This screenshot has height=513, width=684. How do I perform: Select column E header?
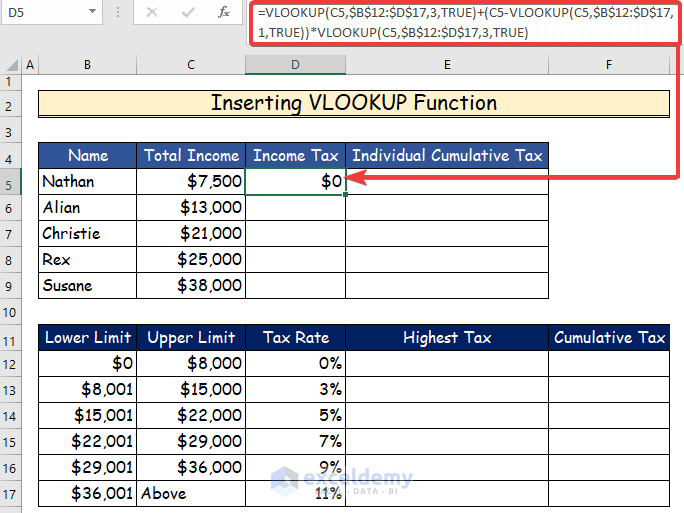(447, 65)
